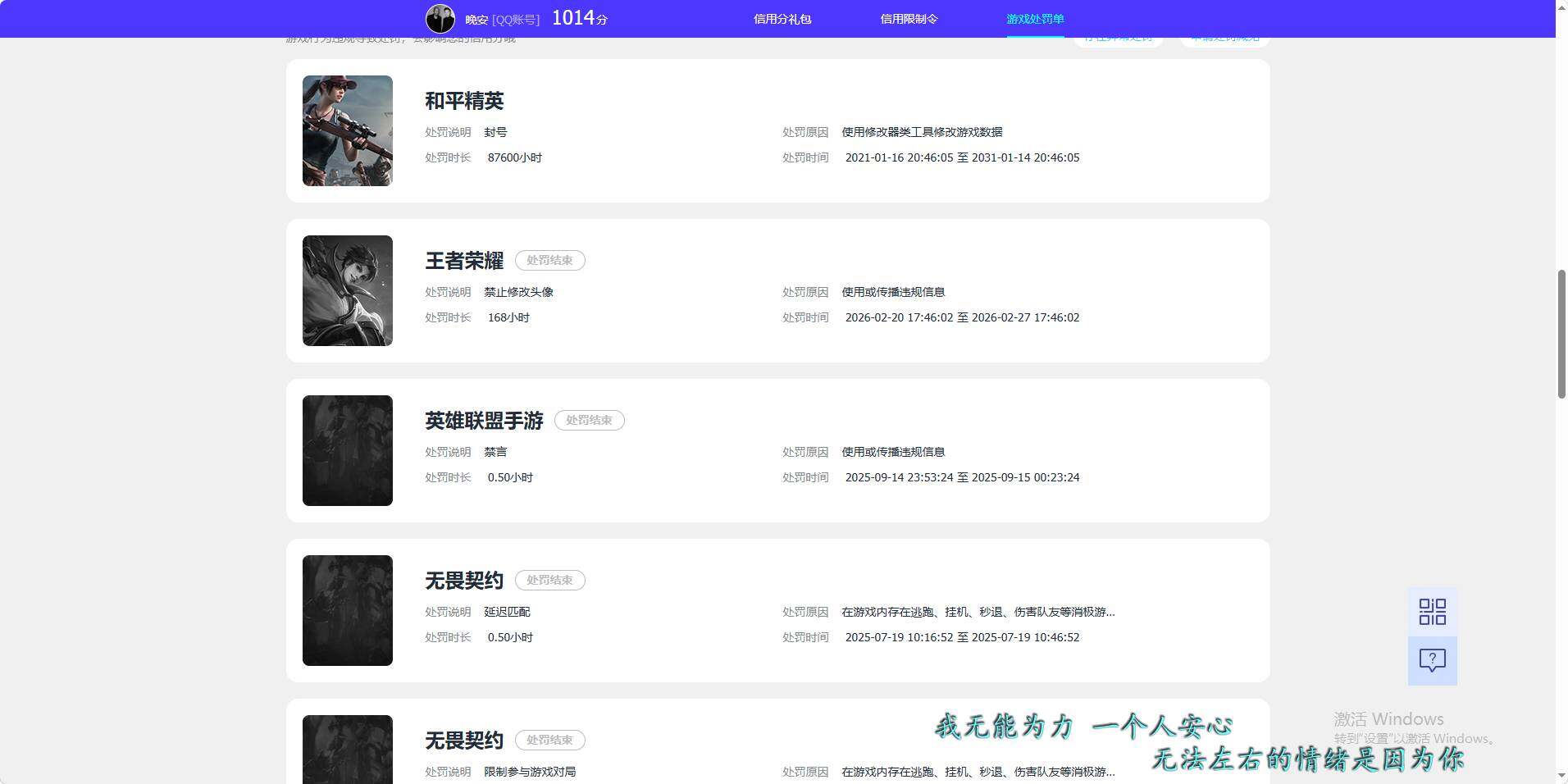The image size is (1568, 784).
Task: Click the 英雄联盟手游 title
Action: tap(484, 421)
